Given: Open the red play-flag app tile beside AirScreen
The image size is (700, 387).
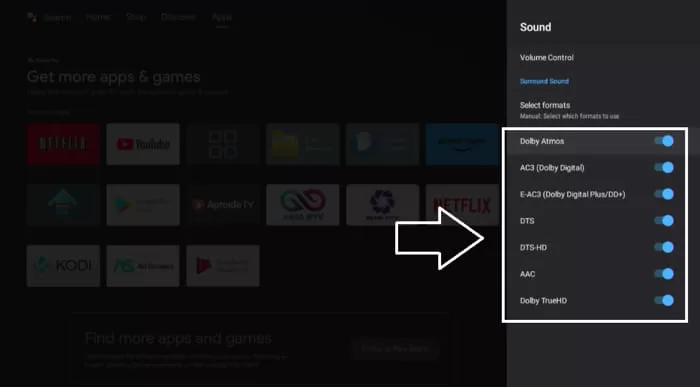Looking at the screenshot, I should pyautogui.click(x=223, y=266).
